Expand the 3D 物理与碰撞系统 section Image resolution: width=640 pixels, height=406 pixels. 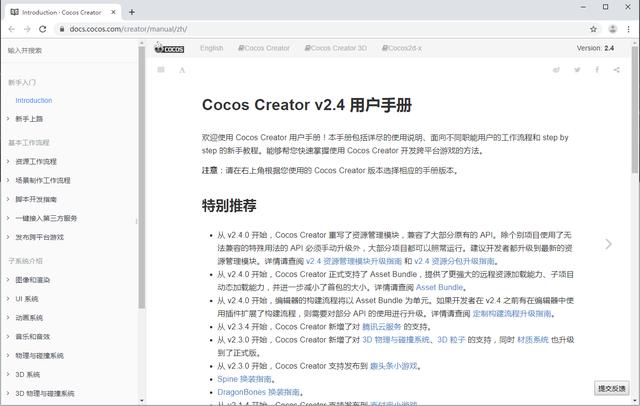45,393
